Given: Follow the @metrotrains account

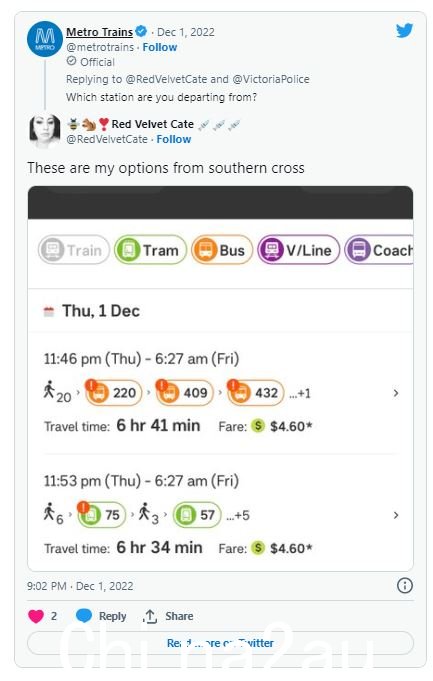Looking at the screenshot, I should (160, 47).
